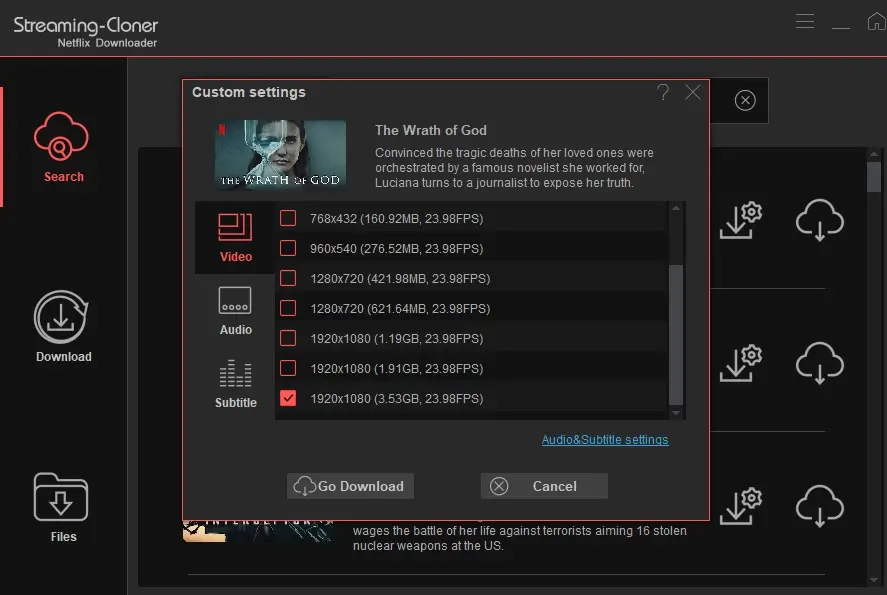Close the Custom settings dialog
The image size is (887, 595).
pyautogui.click(x=693, y=92)
